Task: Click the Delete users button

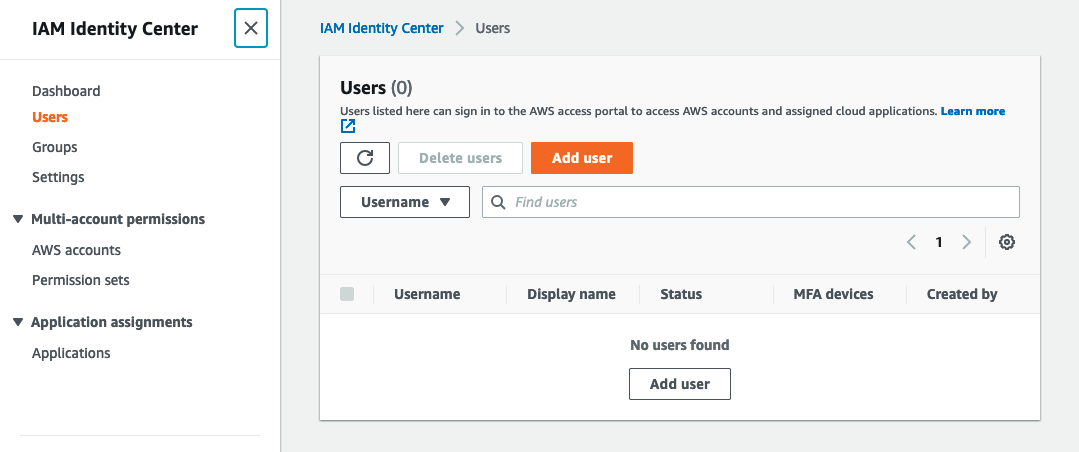Action: click(460, 158)
